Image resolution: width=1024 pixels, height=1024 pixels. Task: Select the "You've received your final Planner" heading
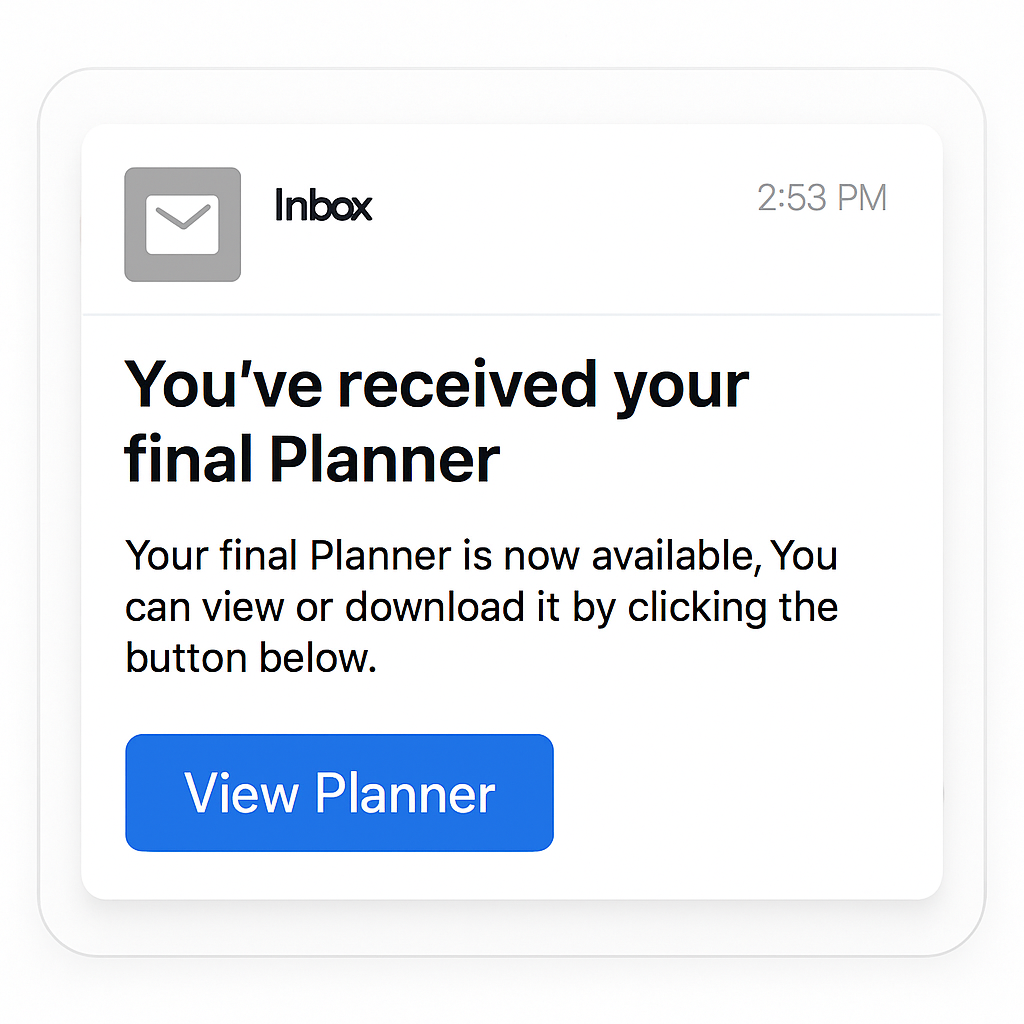tap(436, 422)
